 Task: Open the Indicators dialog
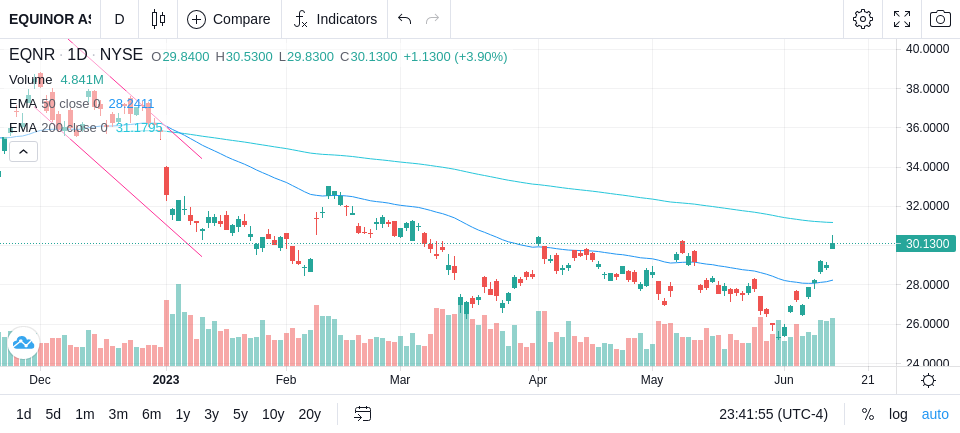tap(335, 19)
